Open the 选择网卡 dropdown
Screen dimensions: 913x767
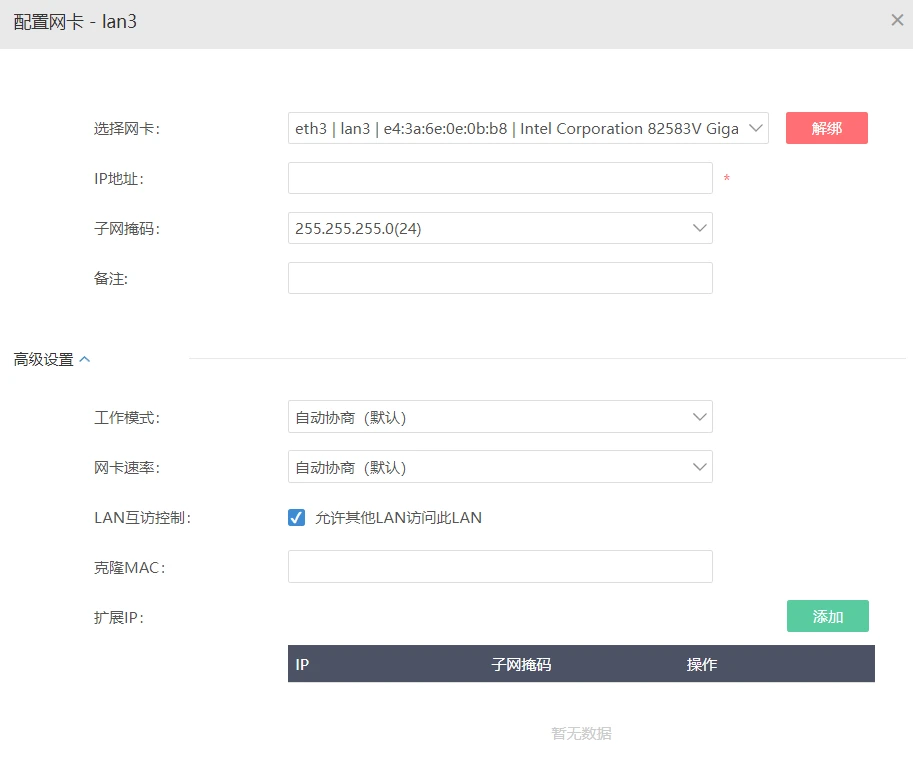(x=528, y=128)
